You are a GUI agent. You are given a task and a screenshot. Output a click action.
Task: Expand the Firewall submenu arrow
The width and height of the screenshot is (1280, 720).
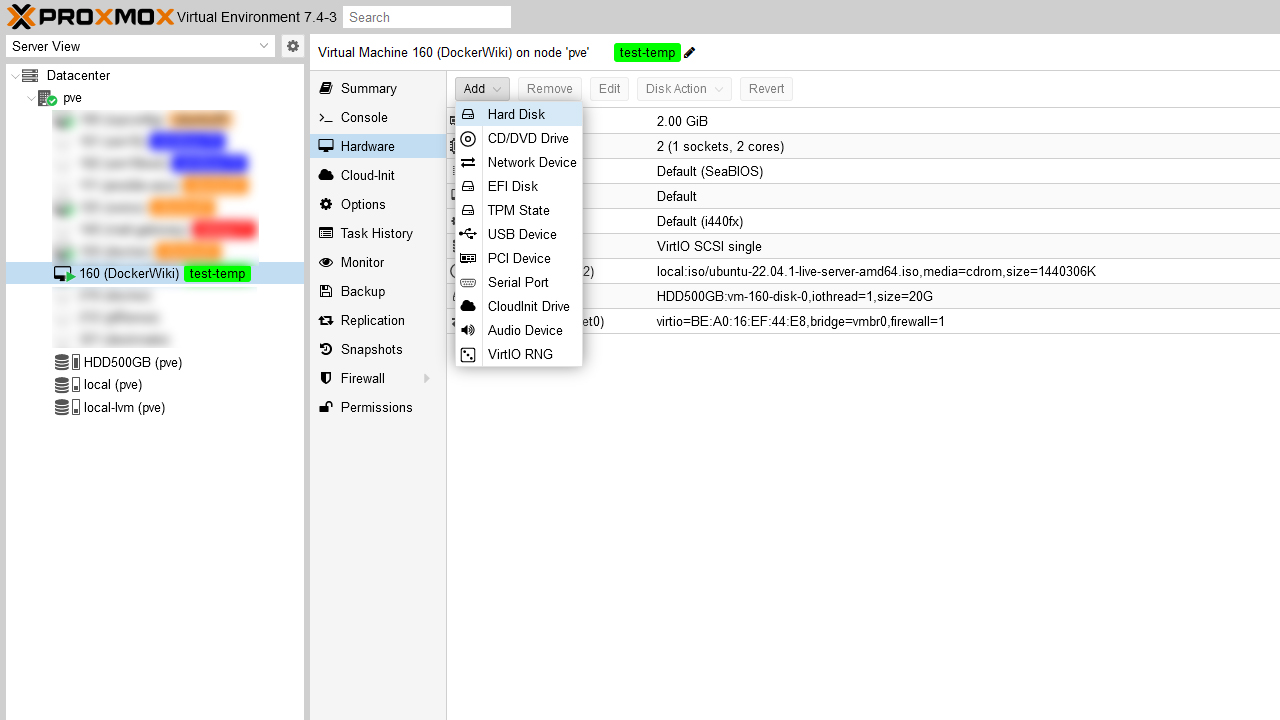point(427,378)
